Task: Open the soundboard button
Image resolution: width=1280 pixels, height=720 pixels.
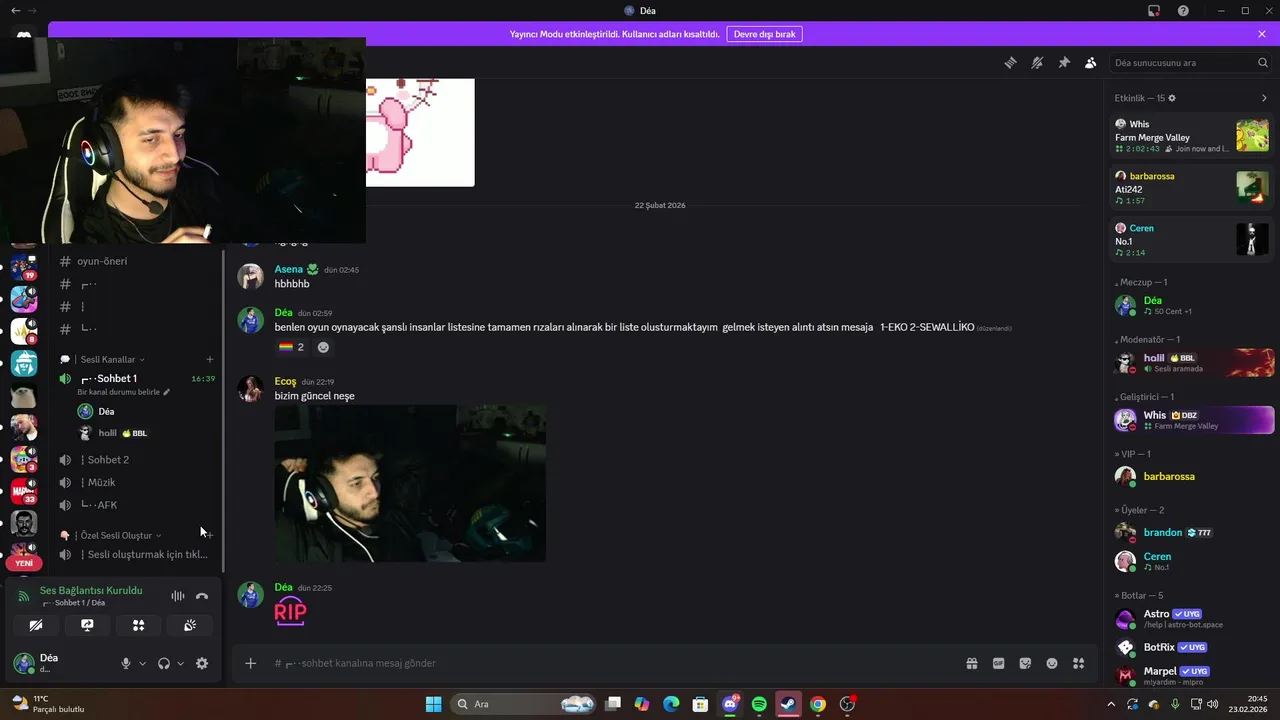Action: coord(190,625)
